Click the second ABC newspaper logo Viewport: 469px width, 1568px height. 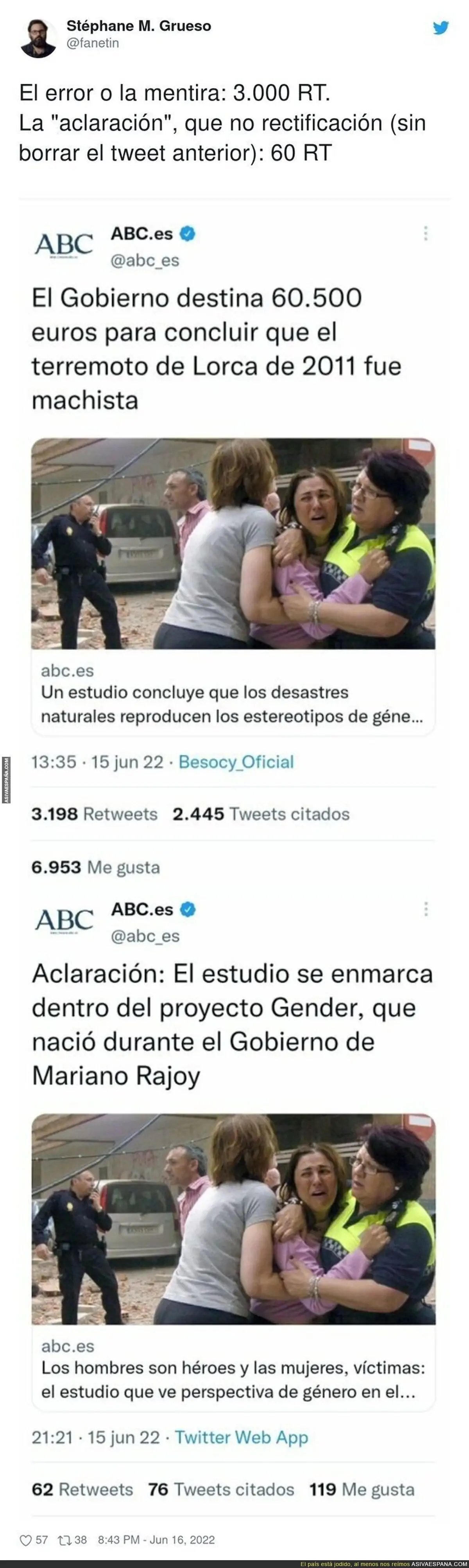[x=64, y=920]
